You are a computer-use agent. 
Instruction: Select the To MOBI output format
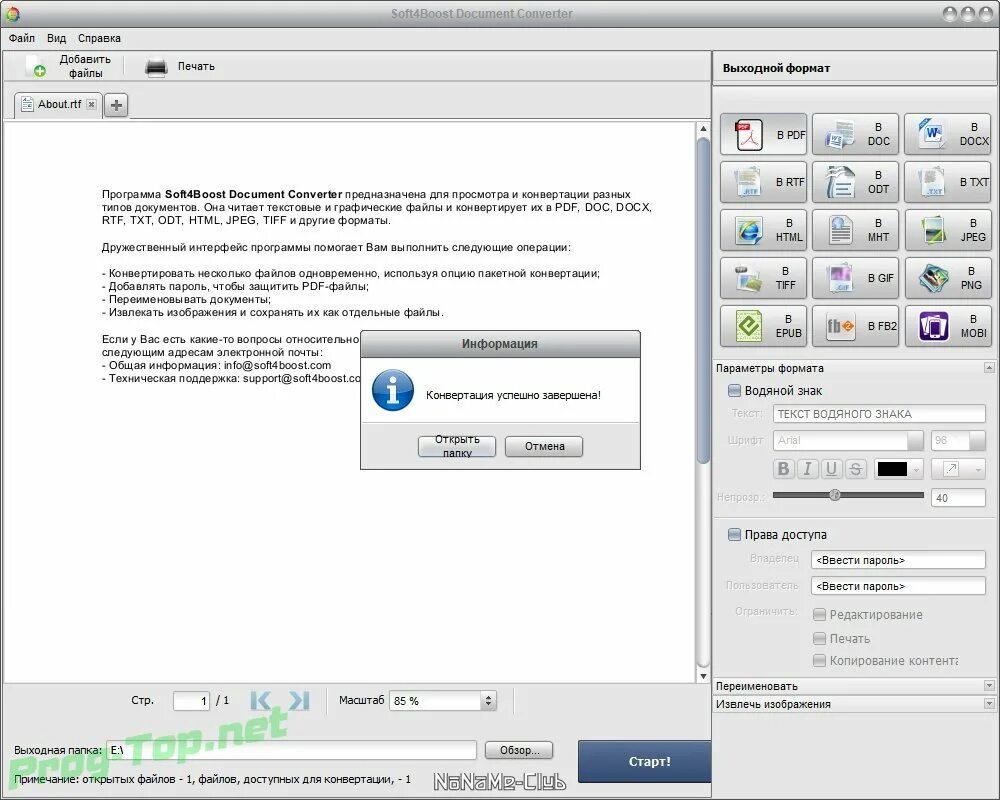coord(947,326)
